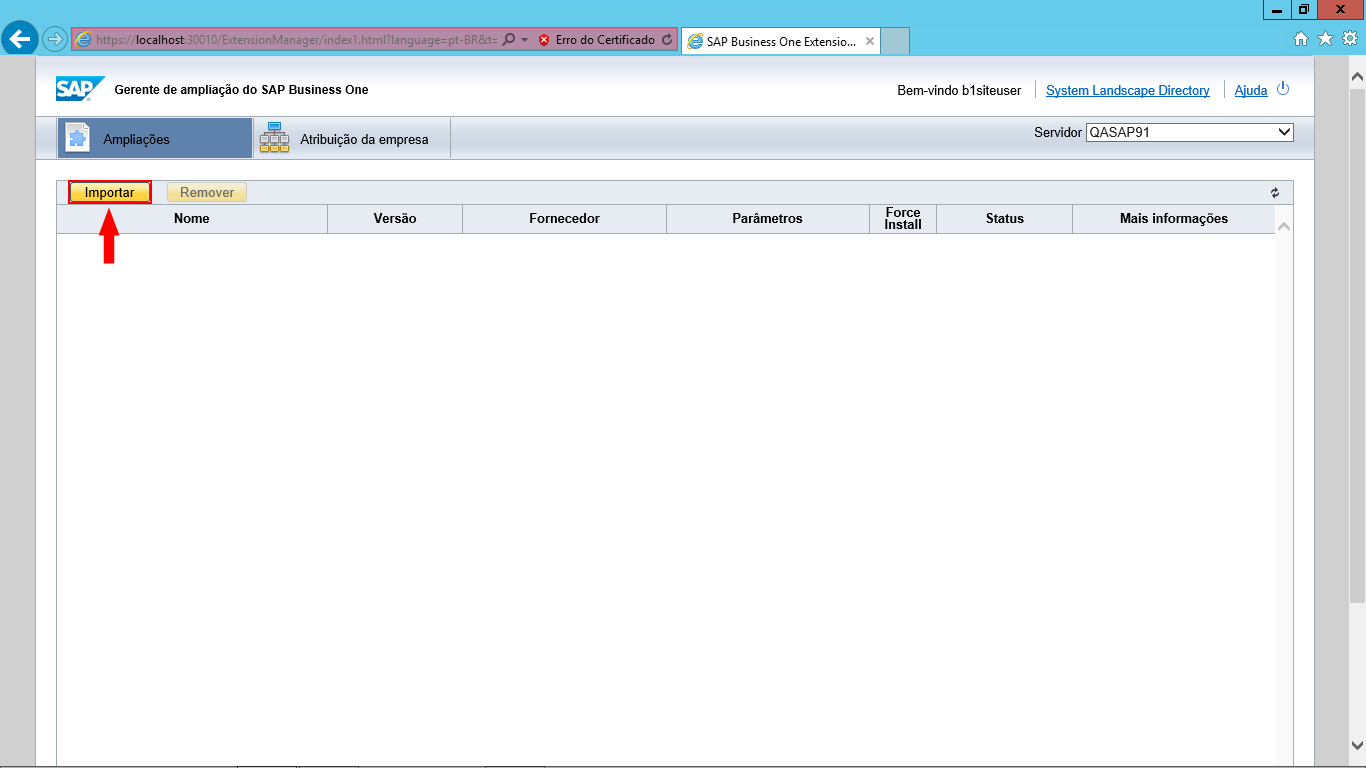Click the address bar search magnifier
The width and height of the screenshot is (1366, 768).
pos(509,40)
